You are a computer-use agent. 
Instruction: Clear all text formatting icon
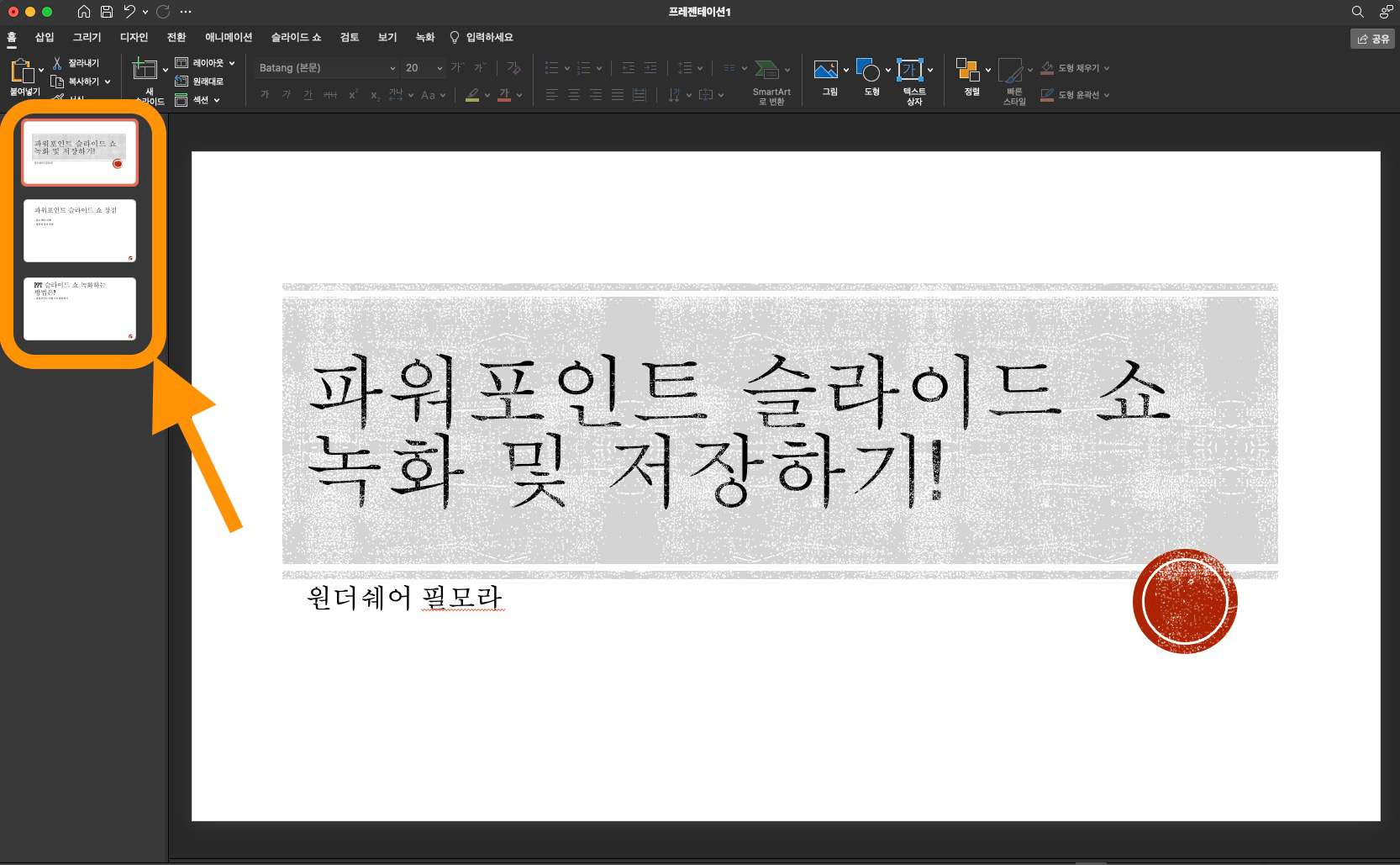tap(514, 67)
